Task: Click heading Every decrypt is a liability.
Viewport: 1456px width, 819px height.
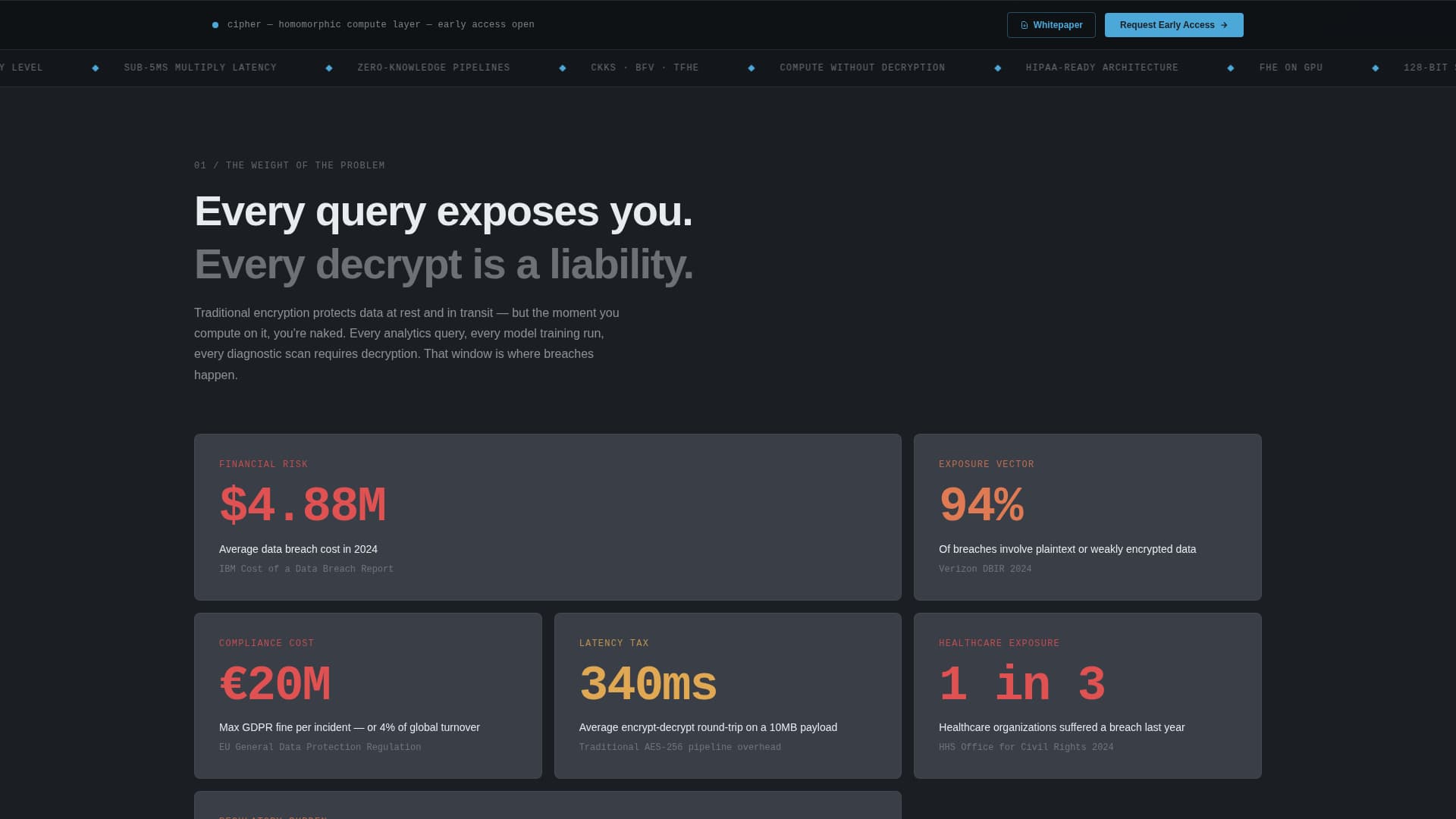Action: click(x=444, y=265)
